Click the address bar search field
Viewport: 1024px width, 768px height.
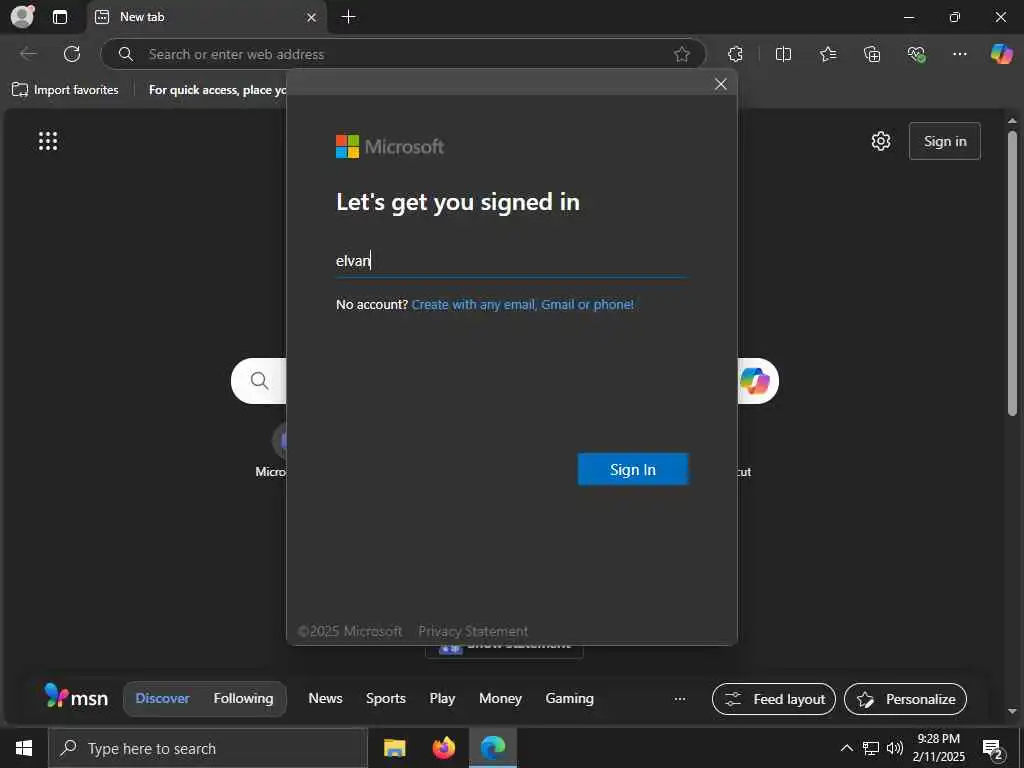tap(402, 54)
